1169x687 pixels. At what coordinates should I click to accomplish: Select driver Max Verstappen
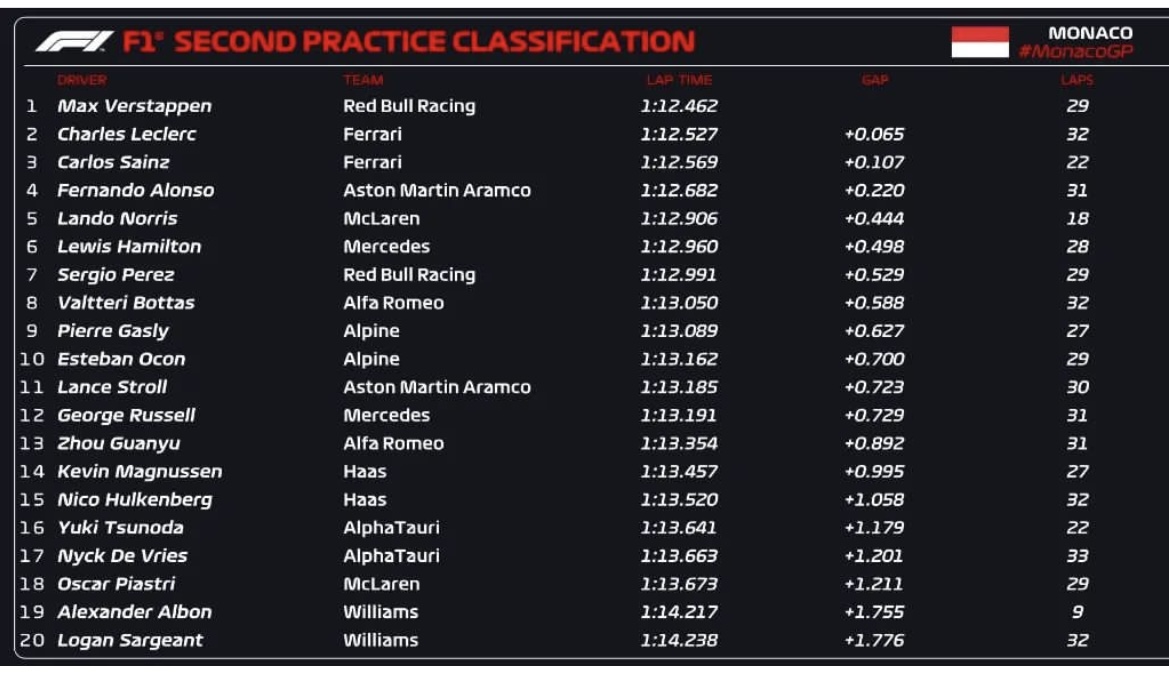point(134,106)
